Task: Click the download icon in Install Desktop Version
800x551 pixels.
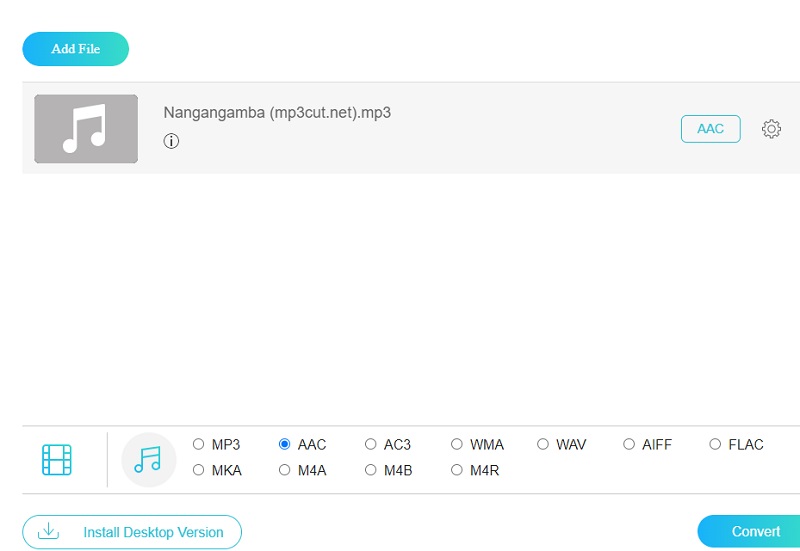Action: pos(48,532)
